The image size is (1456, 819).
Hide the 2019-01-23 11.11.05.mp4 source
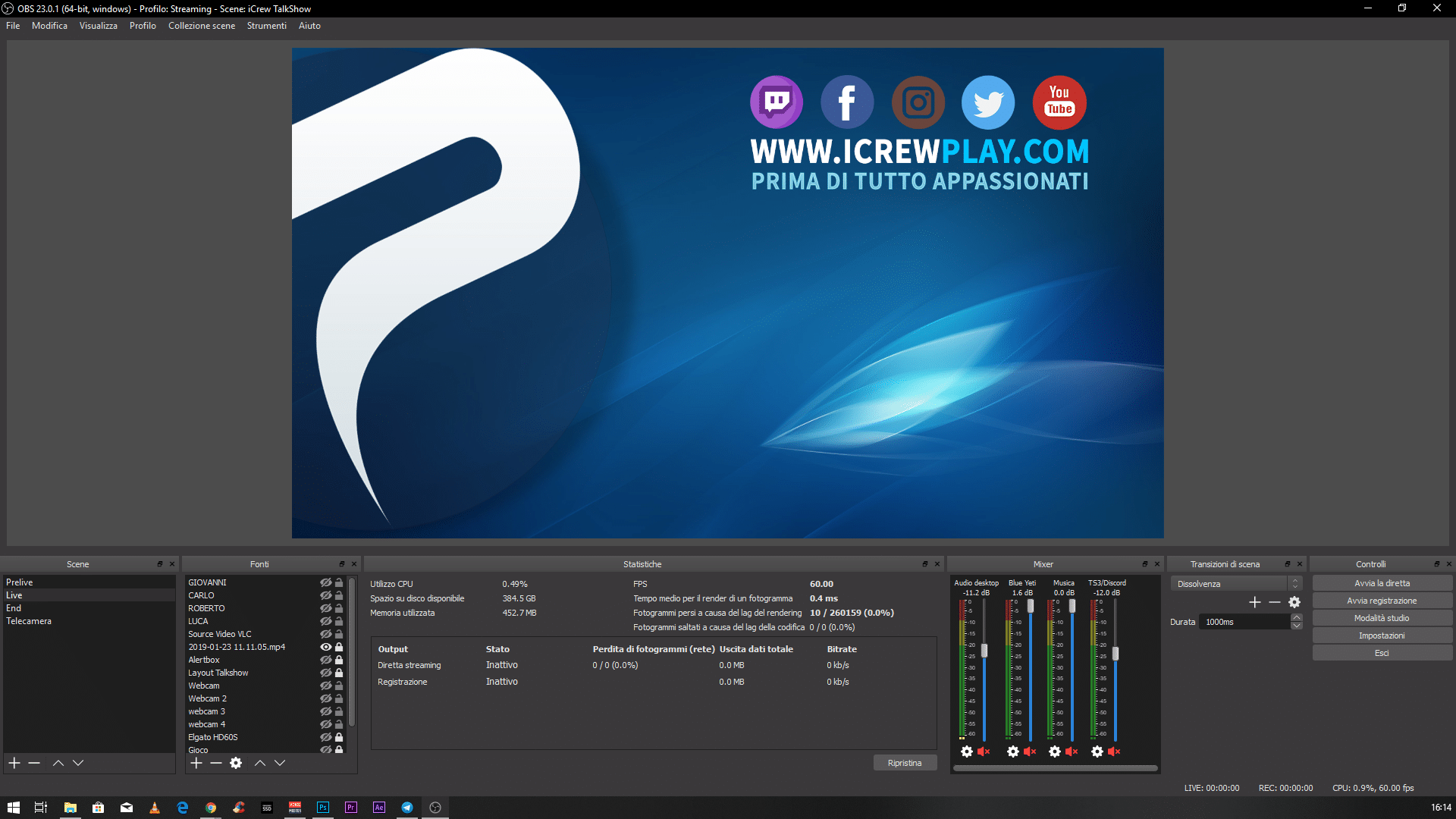click(326, 647)
